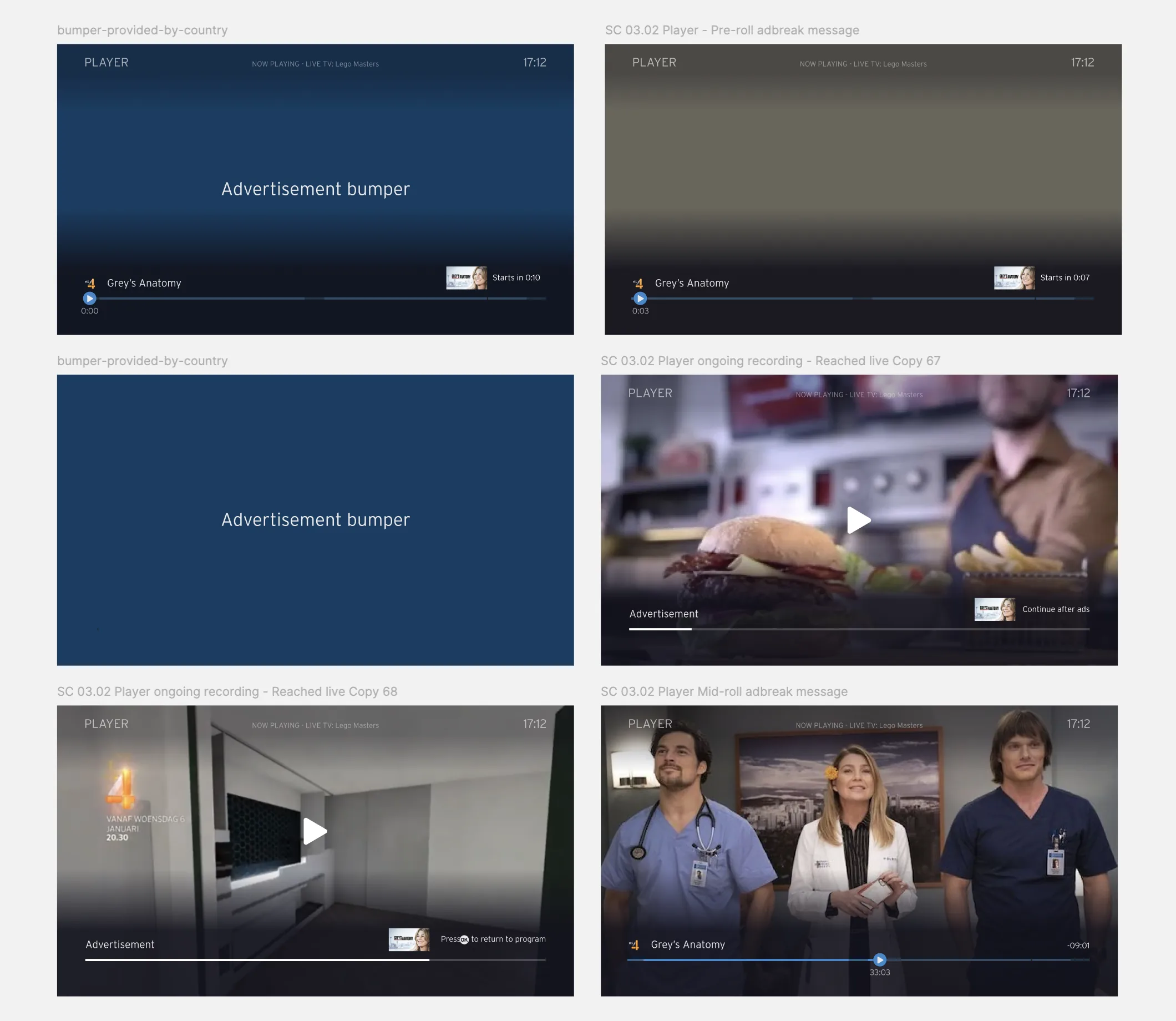Click the channel 4 logo in Pre-roll adbreak frame
The width and height of the screenshot is (1176, 1021).
point(638,283)
